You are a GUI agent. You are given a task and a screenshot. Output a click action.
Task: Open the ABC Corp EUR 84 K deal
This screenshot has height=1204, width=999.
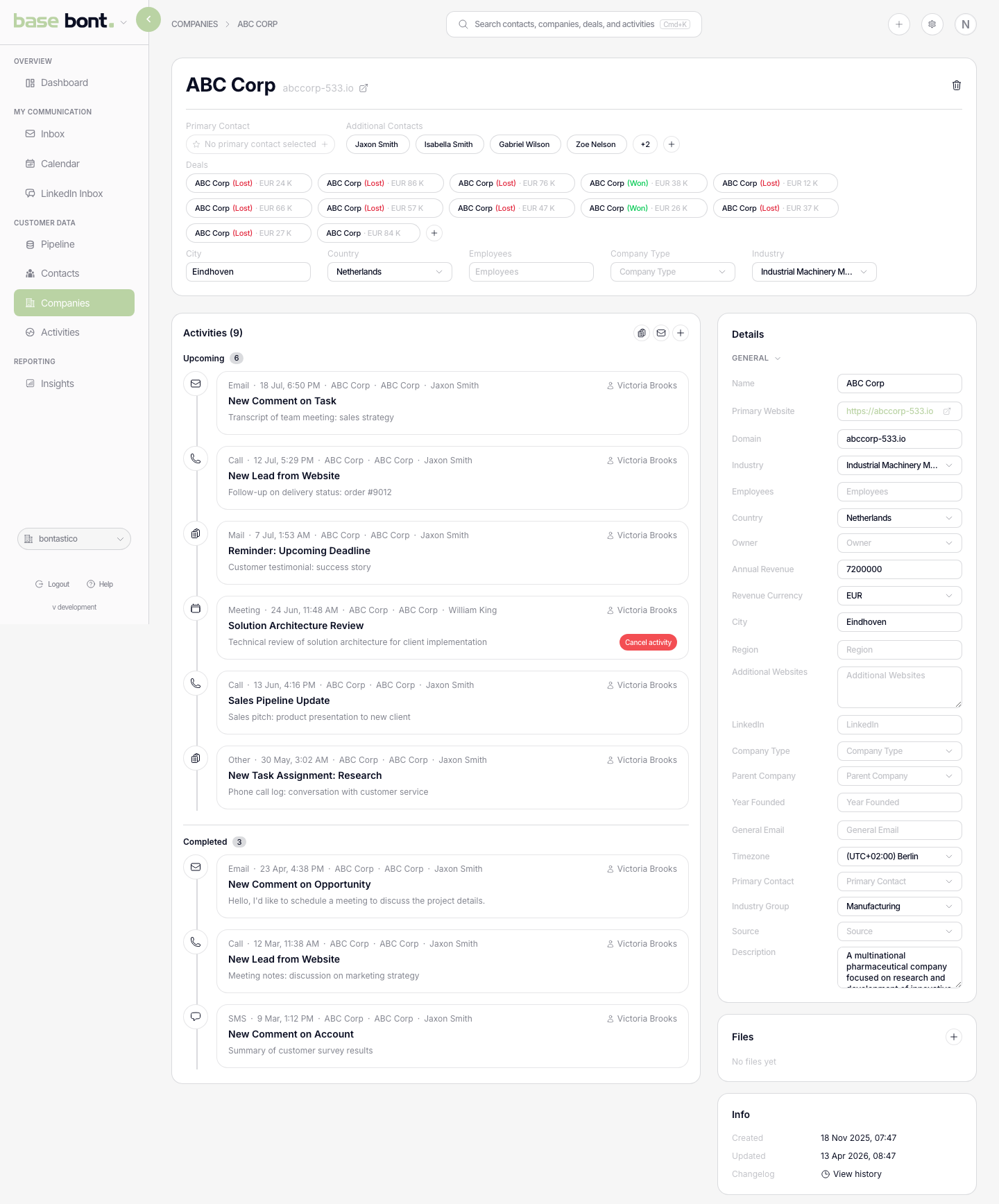point(368,233)
